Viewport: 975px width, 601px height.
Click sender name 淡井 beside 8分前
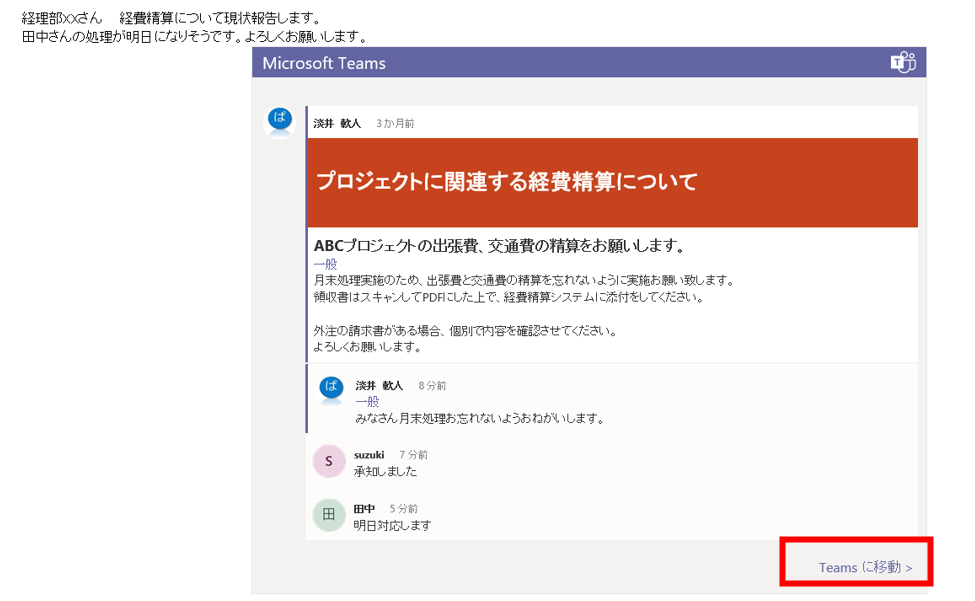click(379, 385)
